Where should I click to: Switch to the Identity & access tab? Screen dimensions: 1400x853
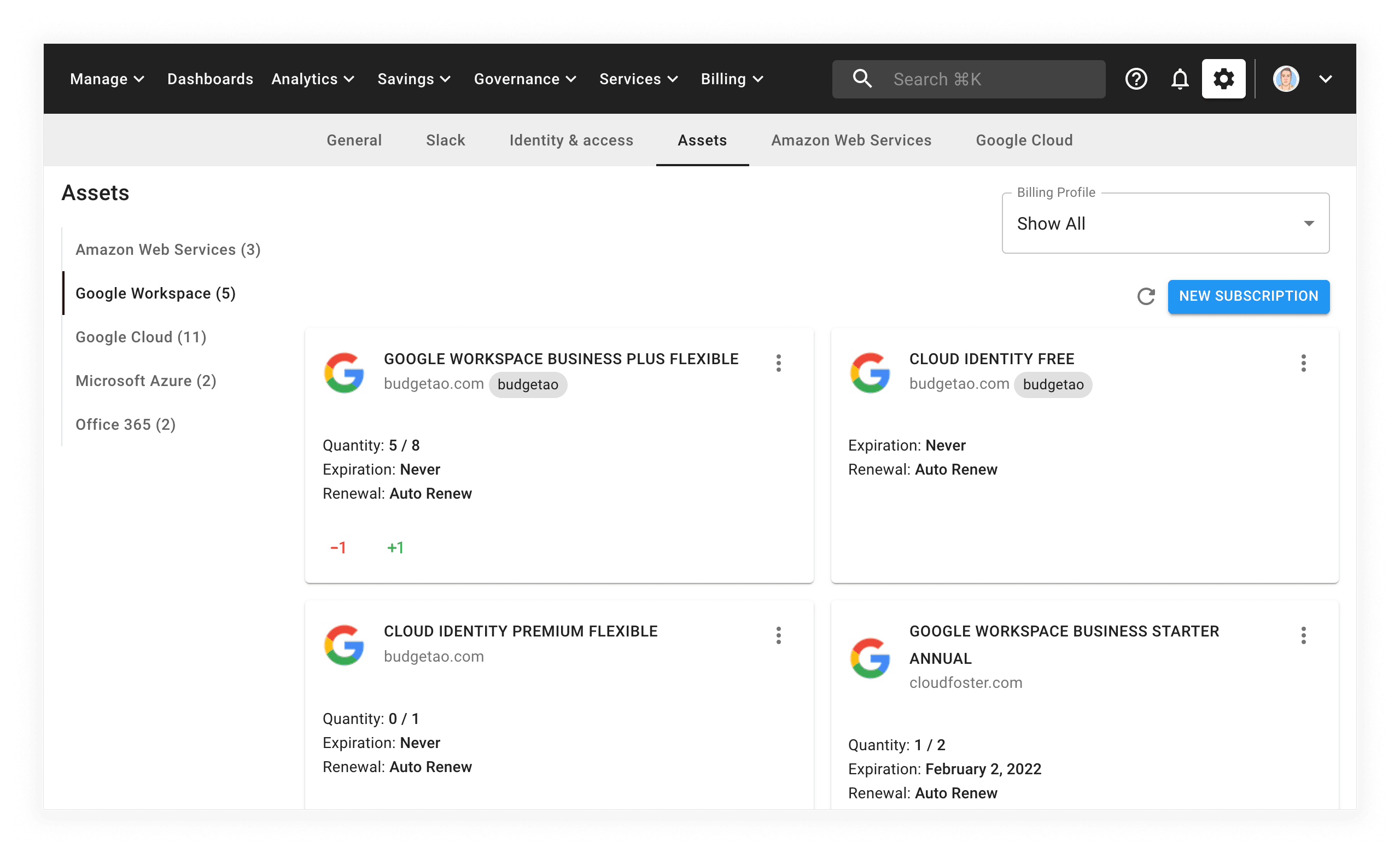(x=571, y=141)
